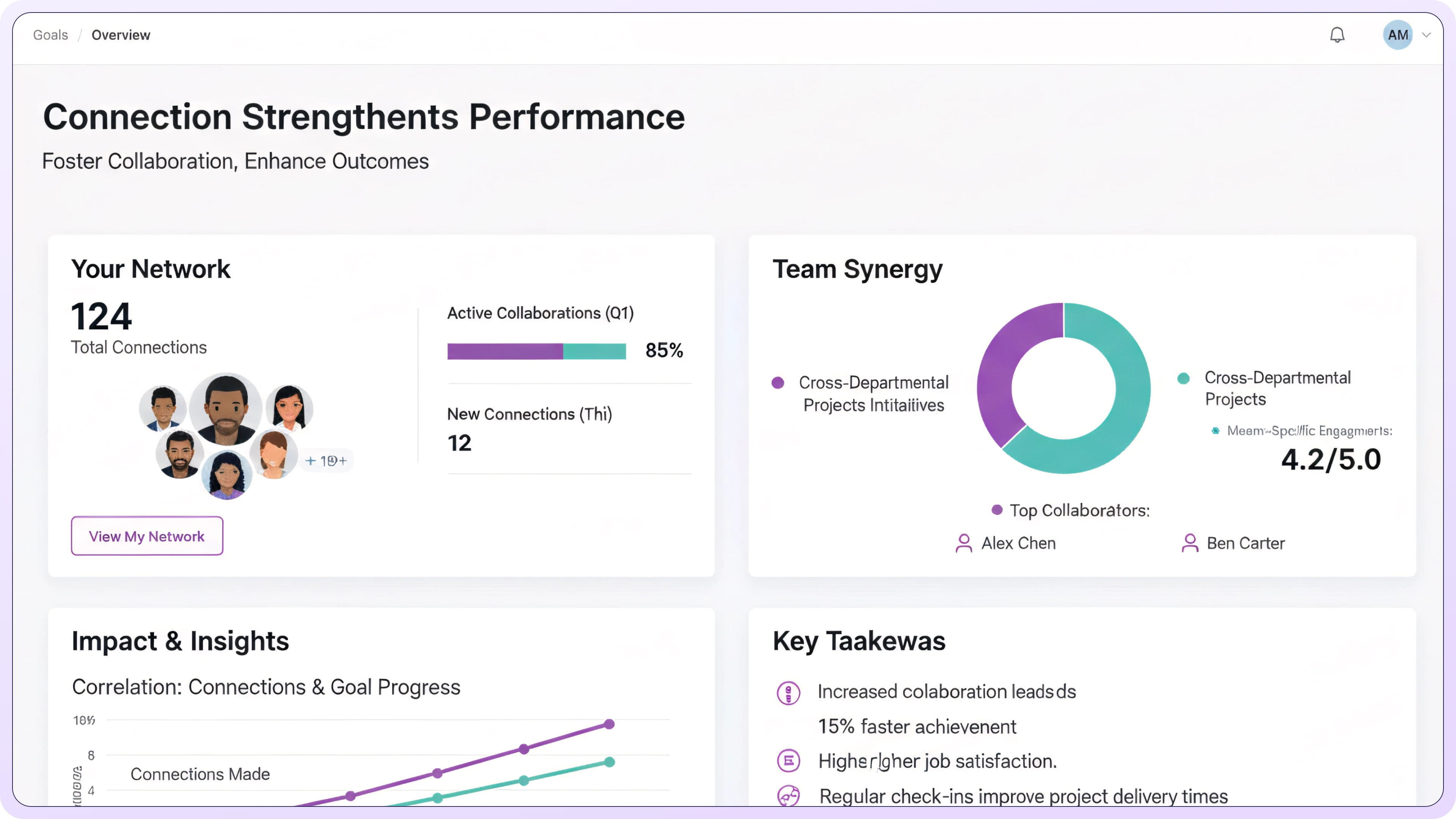Click the teal legend dot for Cross-Departmental Projects
This screenshot has width=1456, height=819.
pos(1183,378)
